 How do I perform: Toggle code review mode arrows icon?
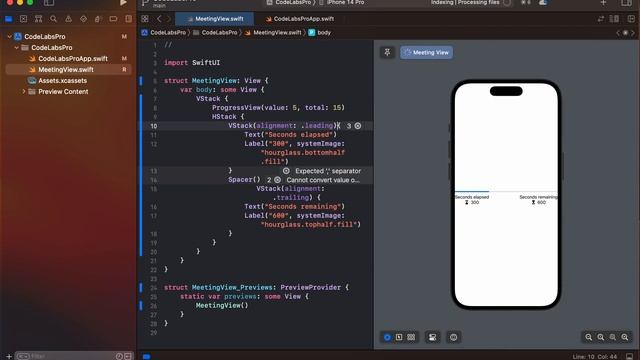601,19
